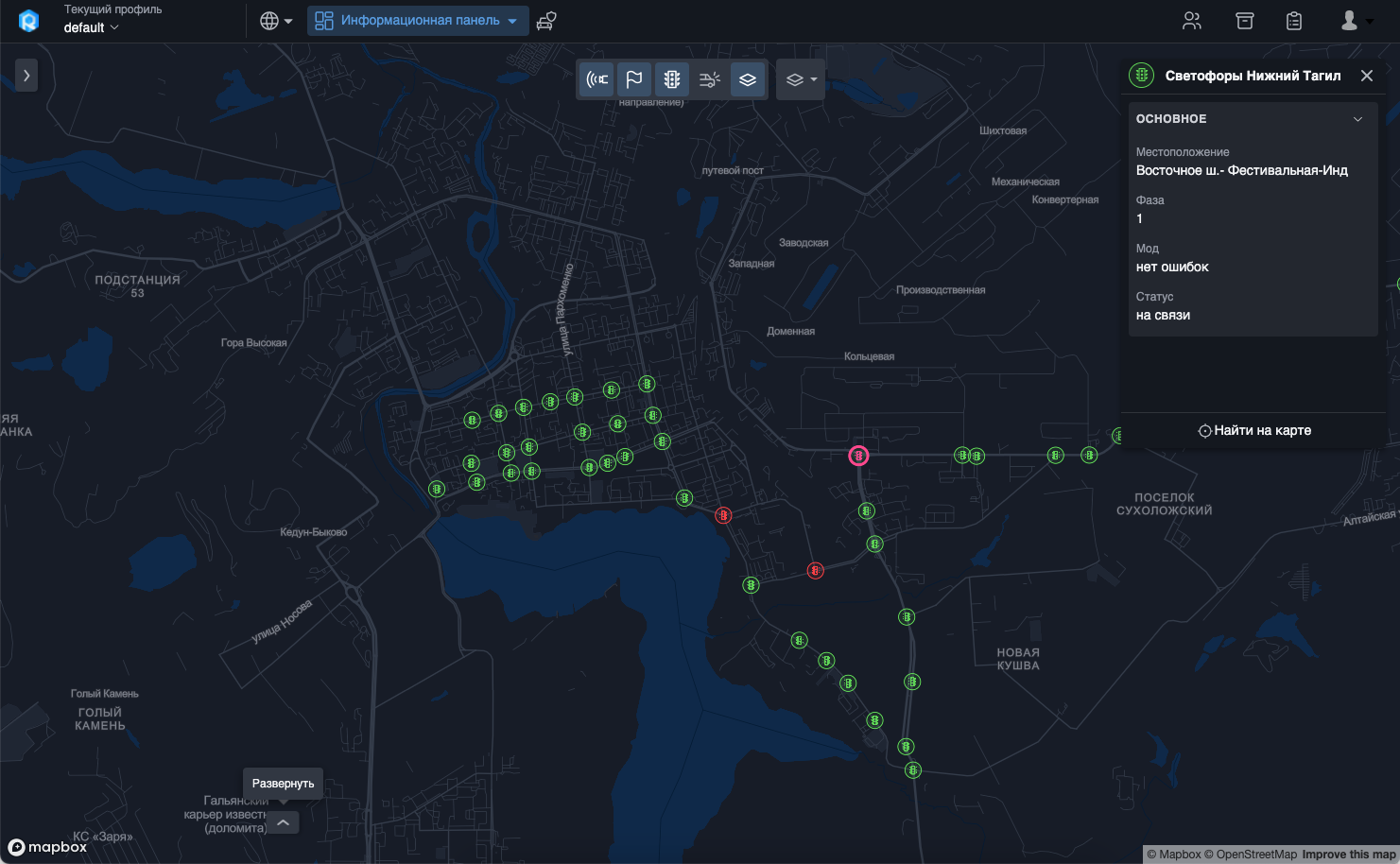Click the Кольцевая station label

pos(869,356)
